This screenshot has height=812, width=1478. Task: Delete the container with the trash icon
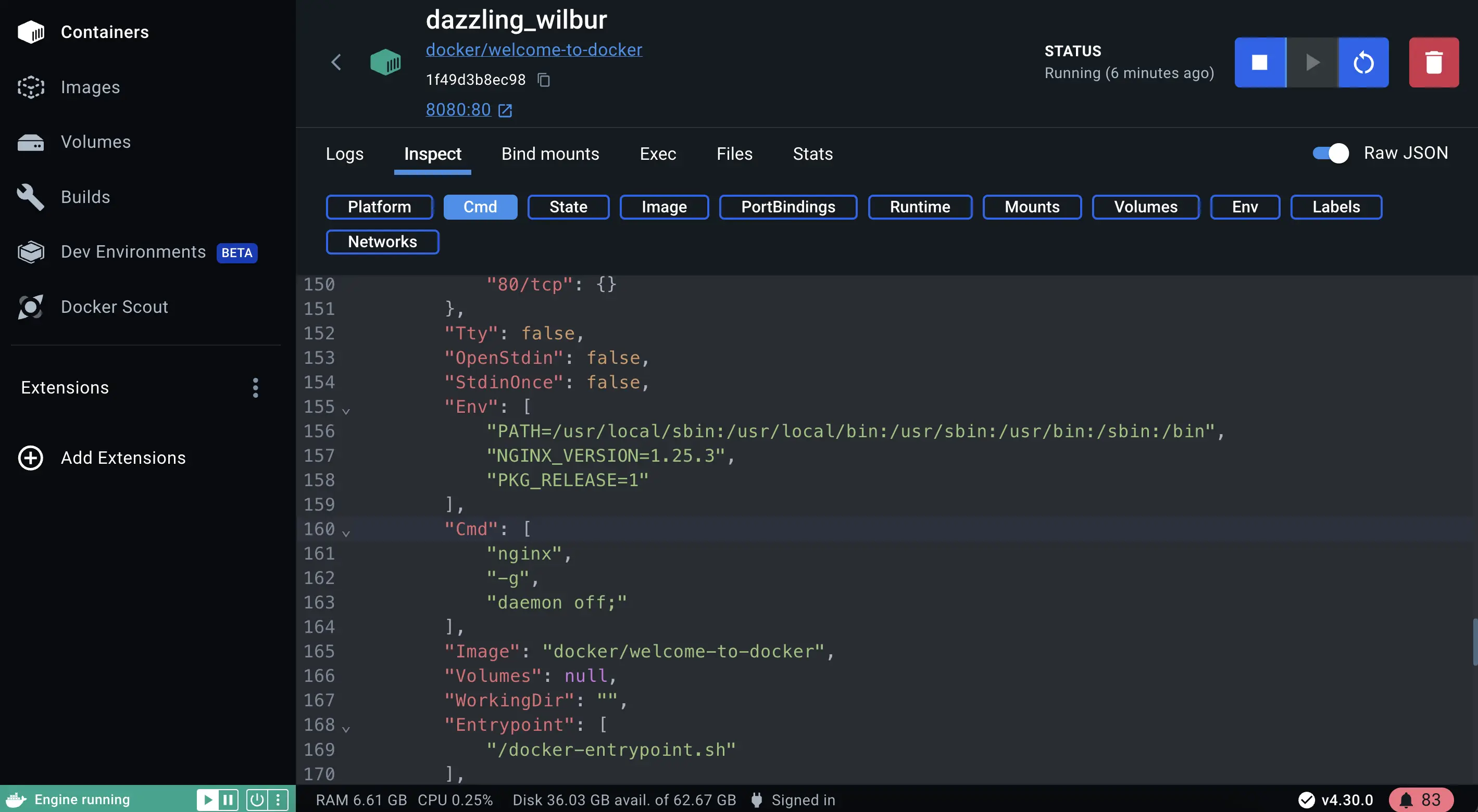coord(1434,62)
